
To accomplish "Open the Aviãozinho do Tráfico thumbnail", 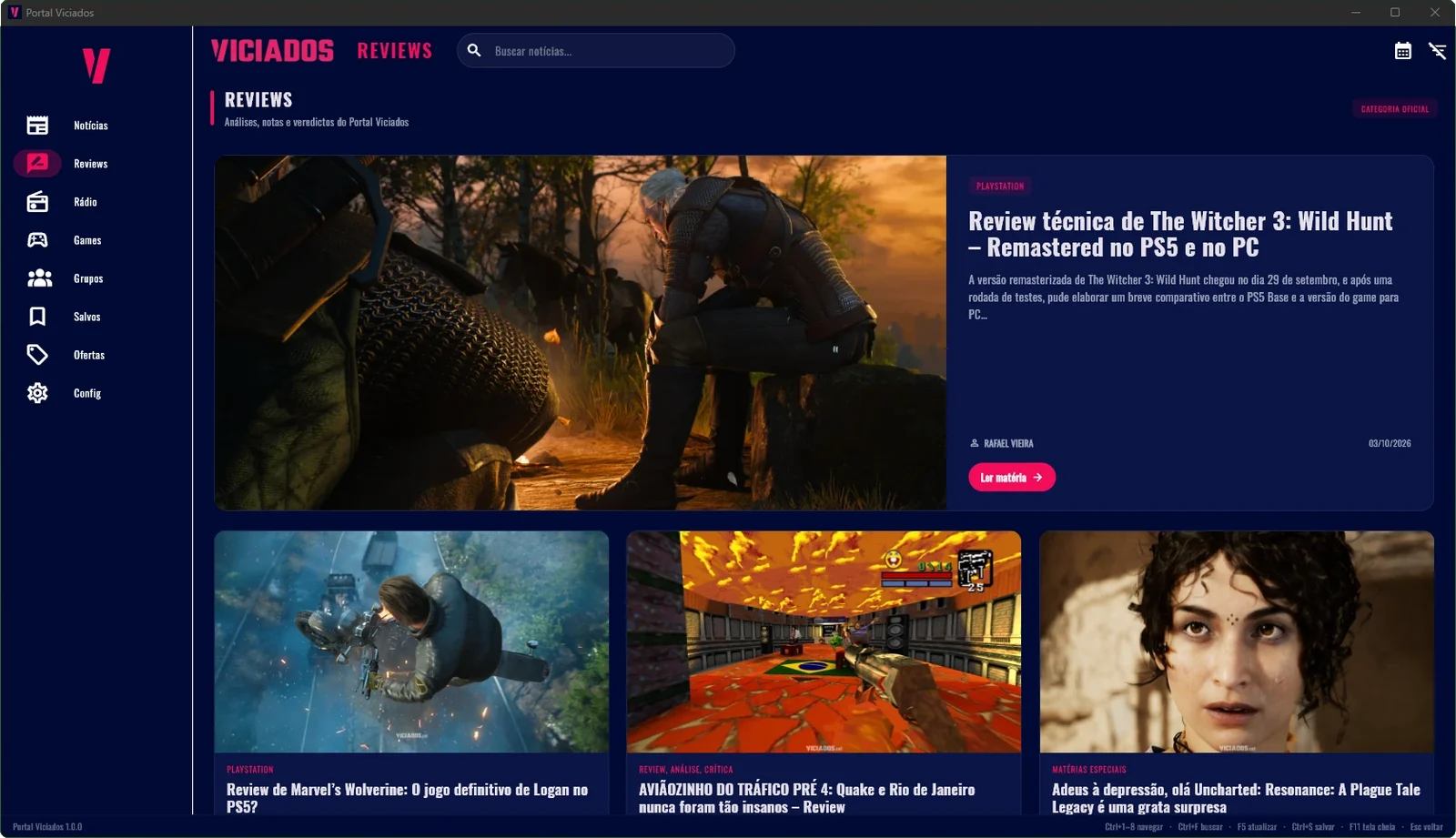I will [x=824, y=642].
